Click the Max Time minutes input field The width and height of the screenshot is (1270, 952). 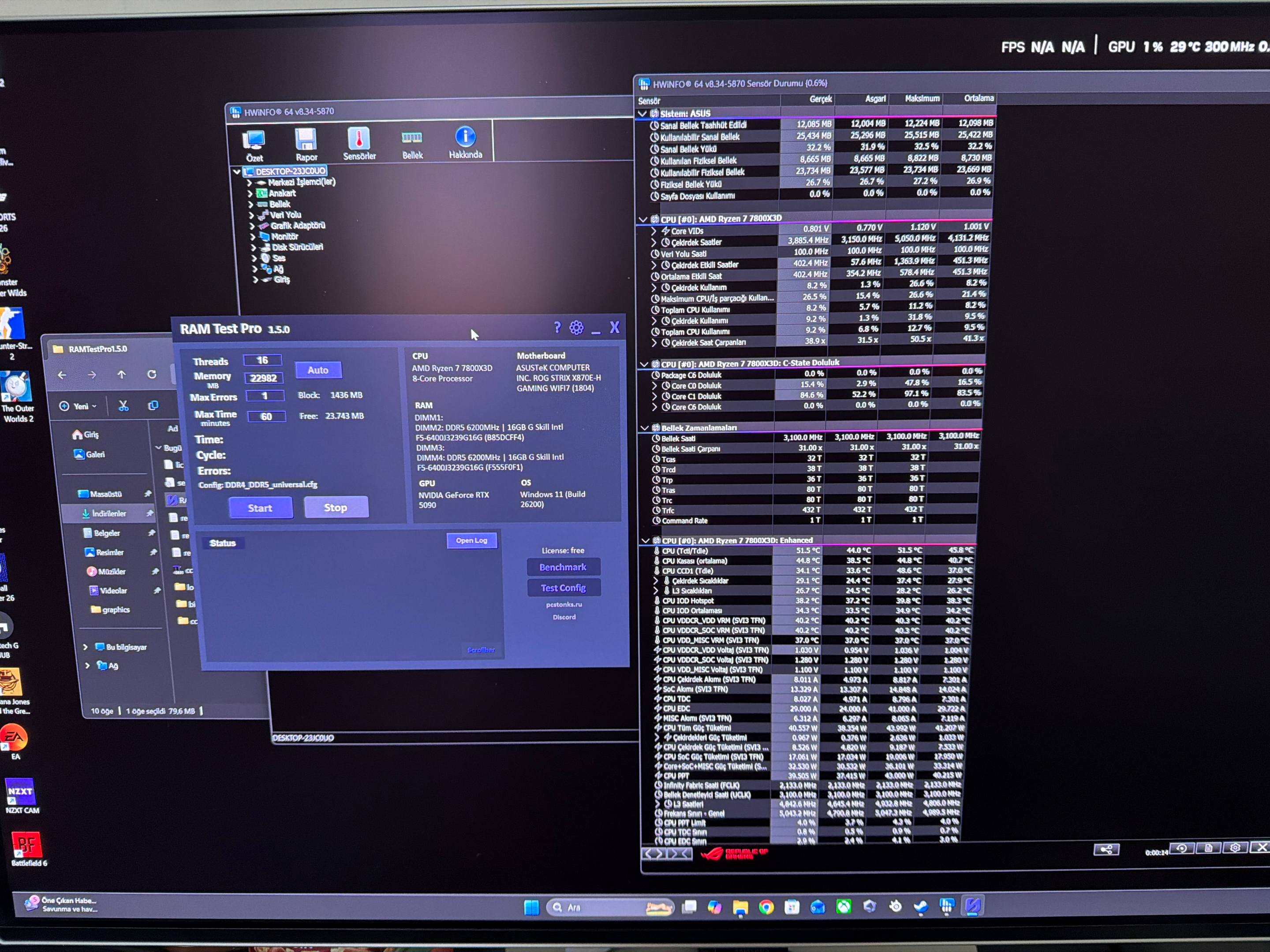[x=266, y=416]
